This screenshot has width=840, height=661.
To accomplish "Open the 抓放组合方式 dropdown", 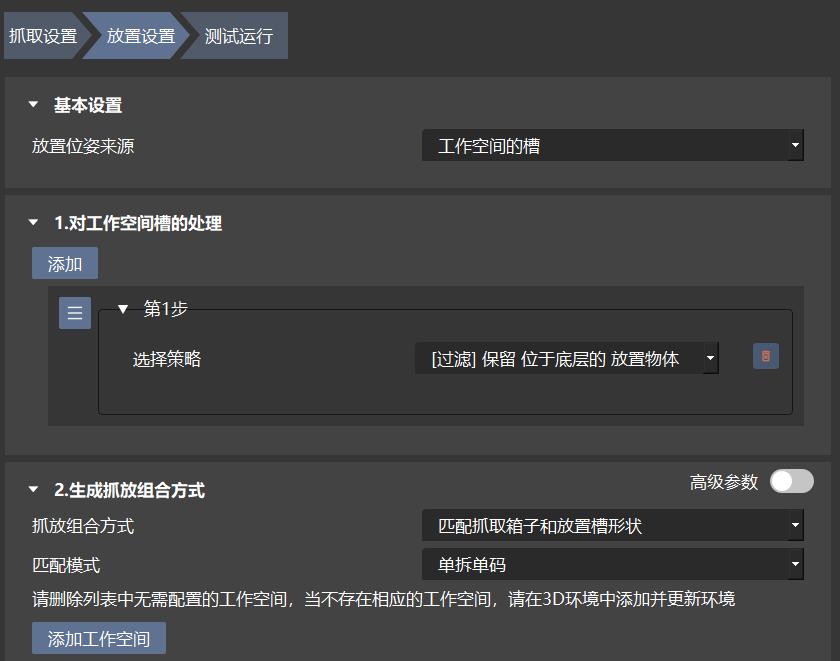I will [x=612, y=525].
